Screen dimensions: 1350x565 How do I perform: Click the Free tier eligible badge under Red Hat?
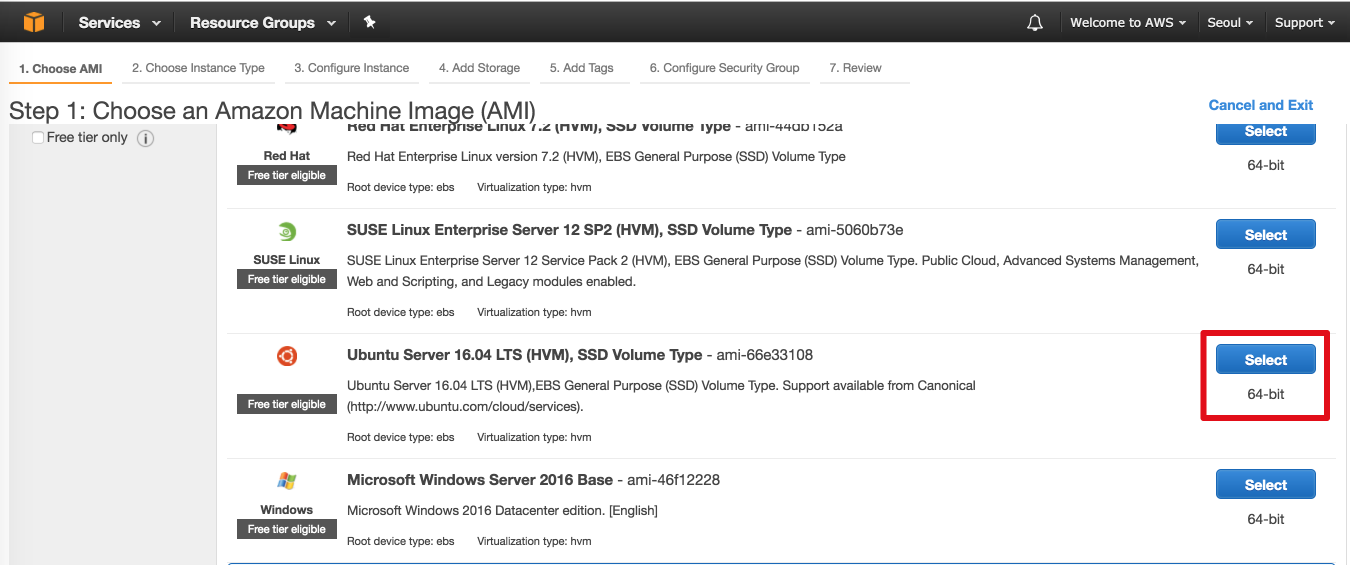(x=287, y=175)
